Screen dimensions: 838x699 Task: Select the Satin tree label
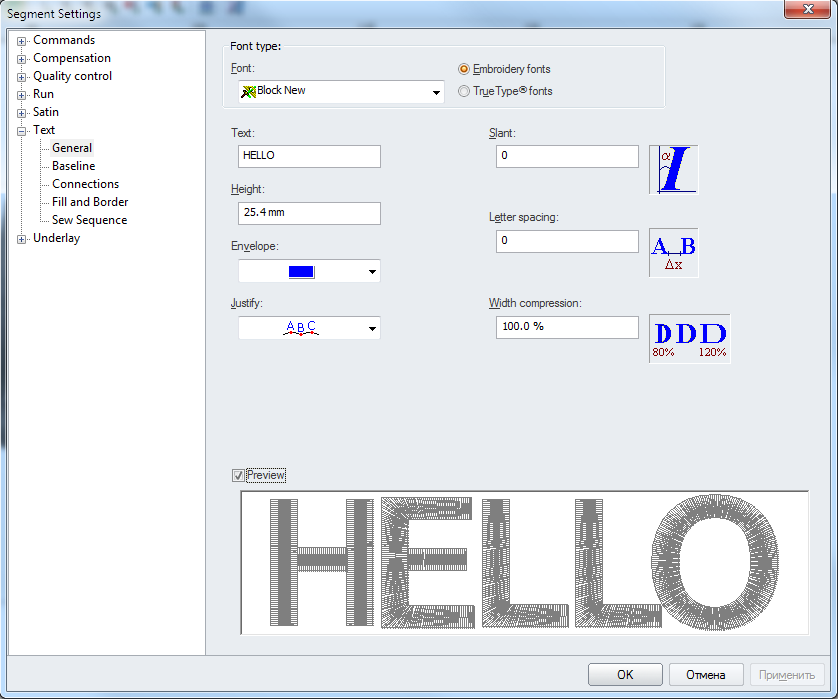46,112
